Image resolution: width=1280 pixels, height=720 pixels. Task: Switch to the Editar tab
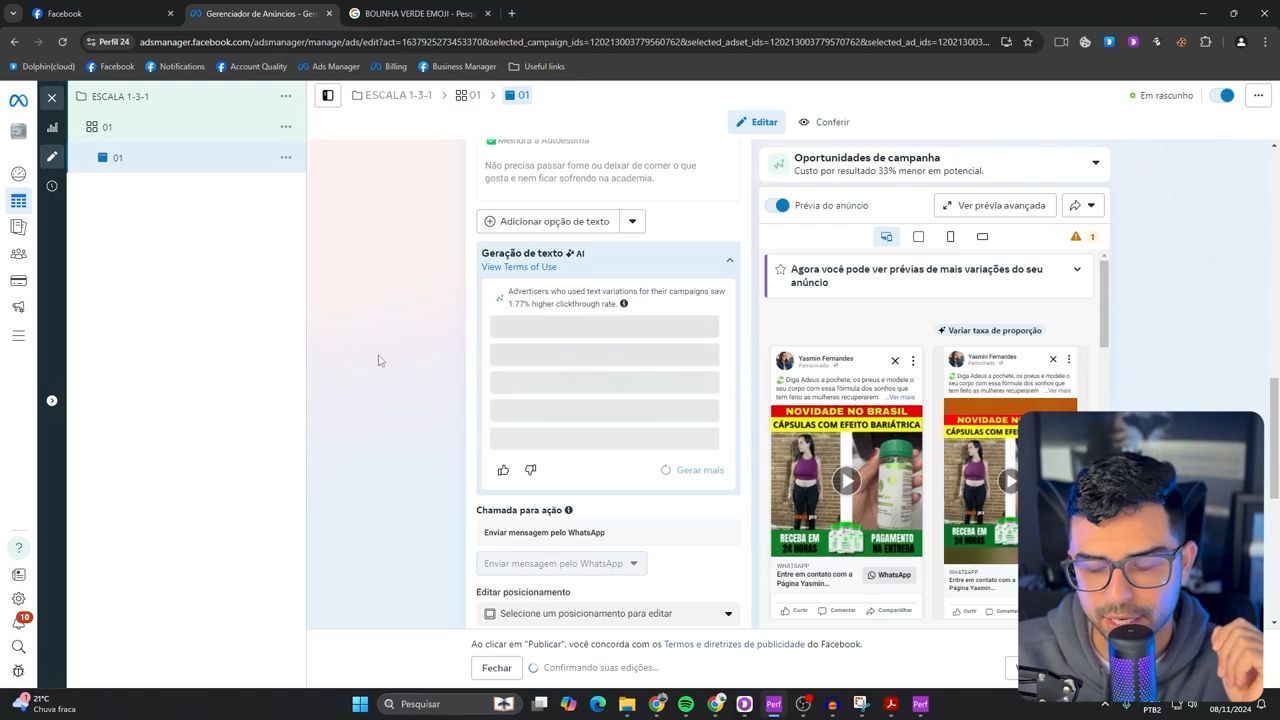point(757,122)
